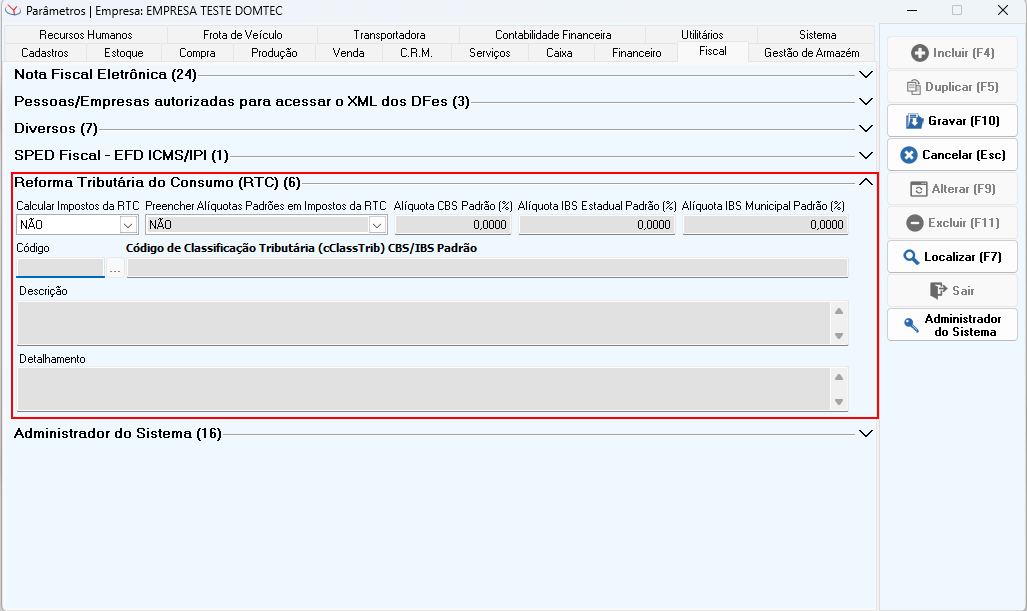
Task: Expand the SPED Fiscal - EFD ICMS/IPI section
Action: point(866,155)
